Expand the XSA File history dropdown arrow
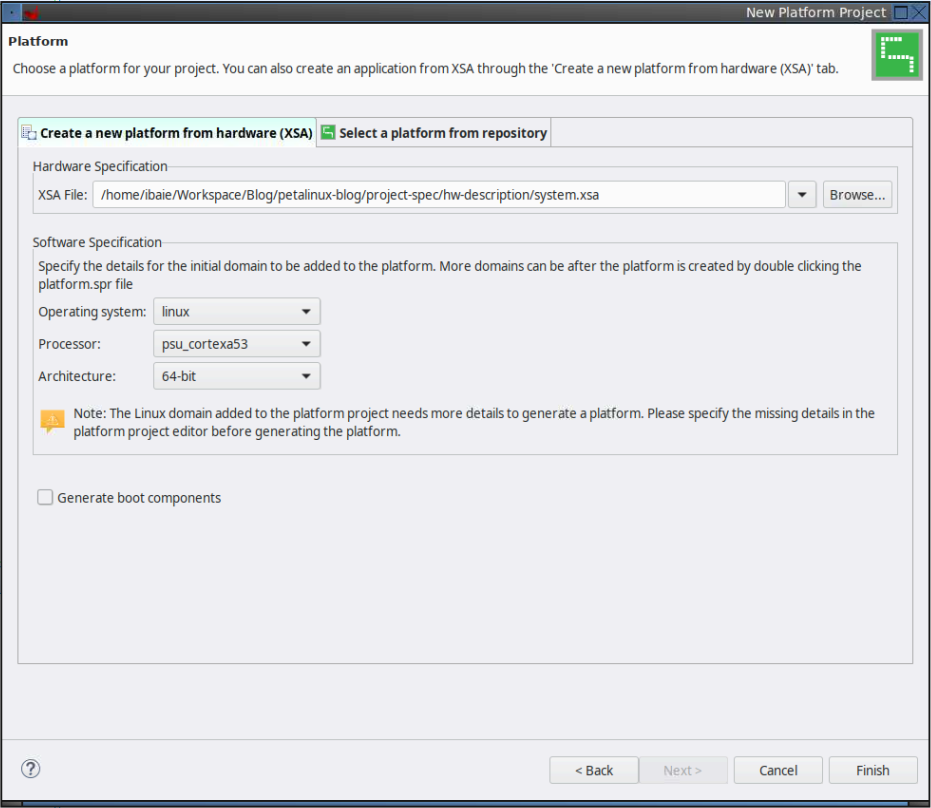Image resolution: width=931 pixels, height=808 pixels. pyautogui.click(x=802, y=195)
